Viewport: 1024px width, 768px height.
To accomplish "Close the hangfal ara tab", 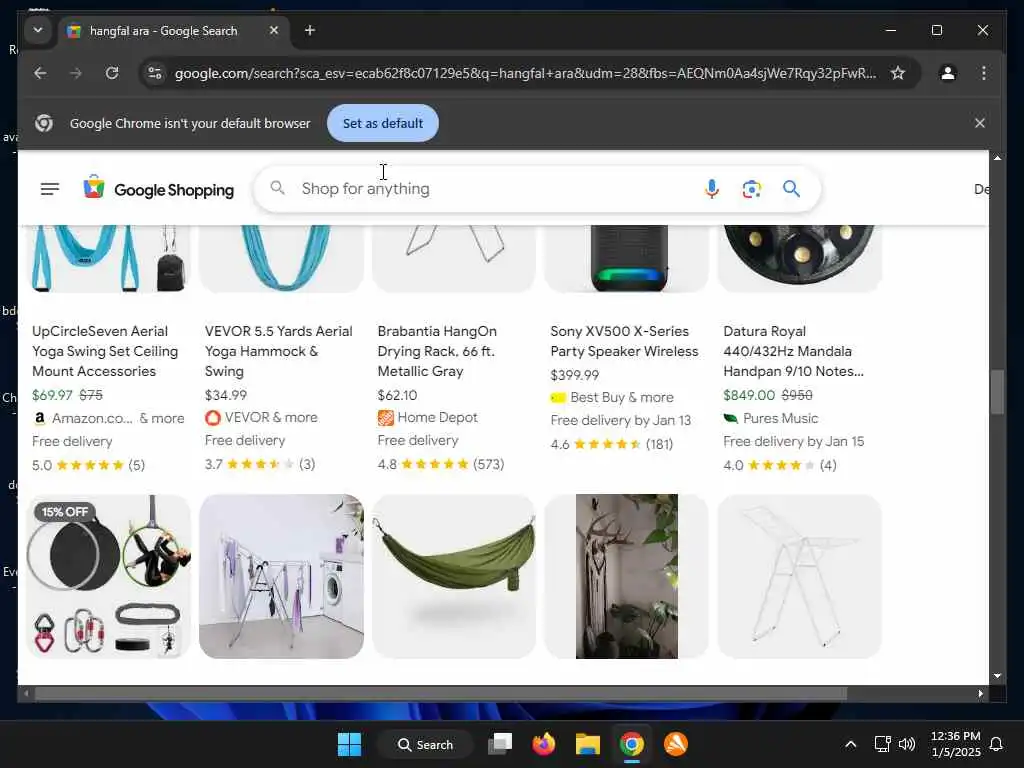I will pos(274,30).
